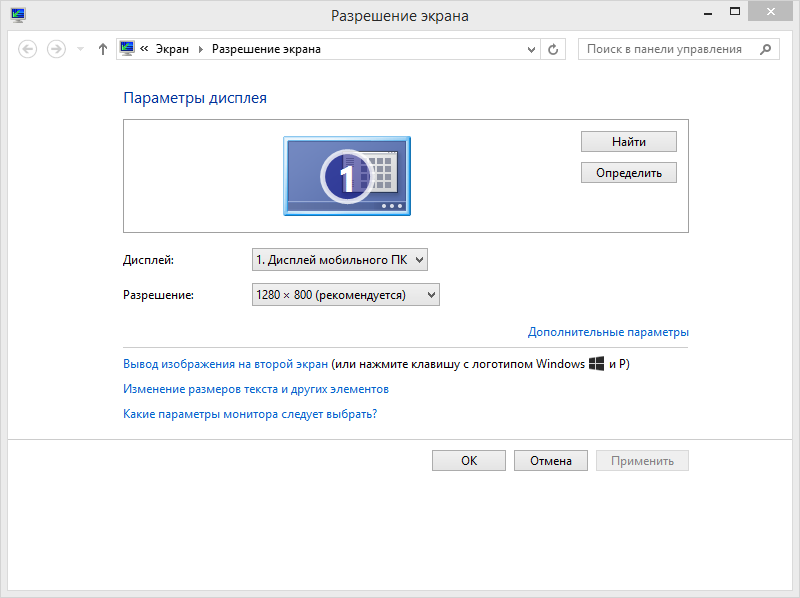Go up one level with up arrow
Viewport: 800px width, 598px height.
pyautogui.click(x=103, y=49)
